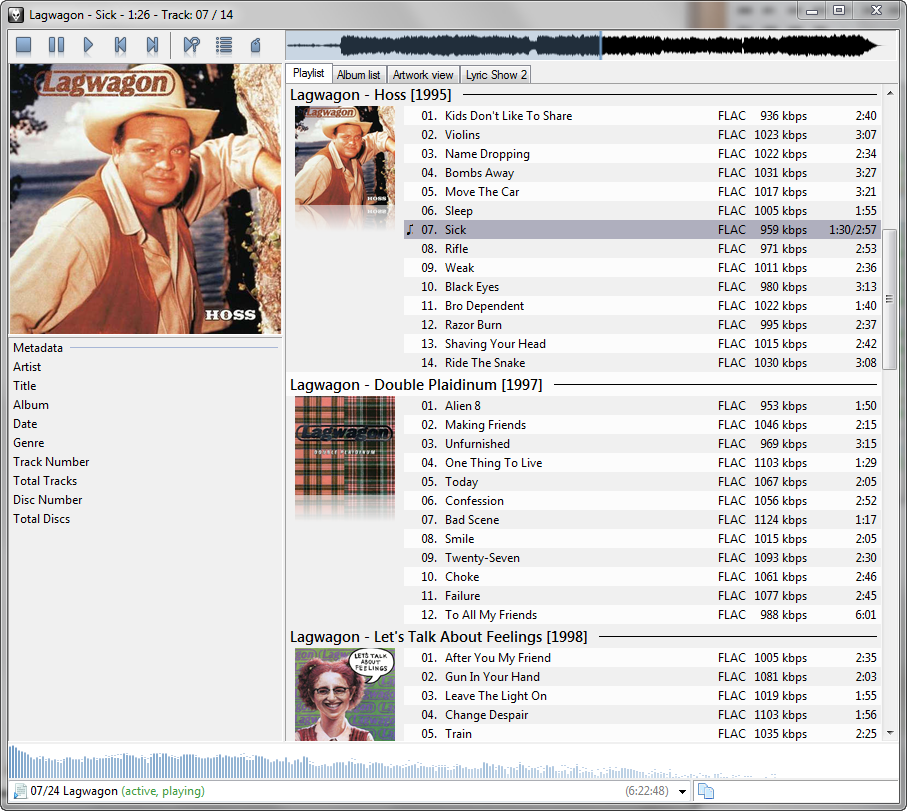This screenshot has height=811, width=907.
Task: Select the track Violins
Action: tap(642, 135)
